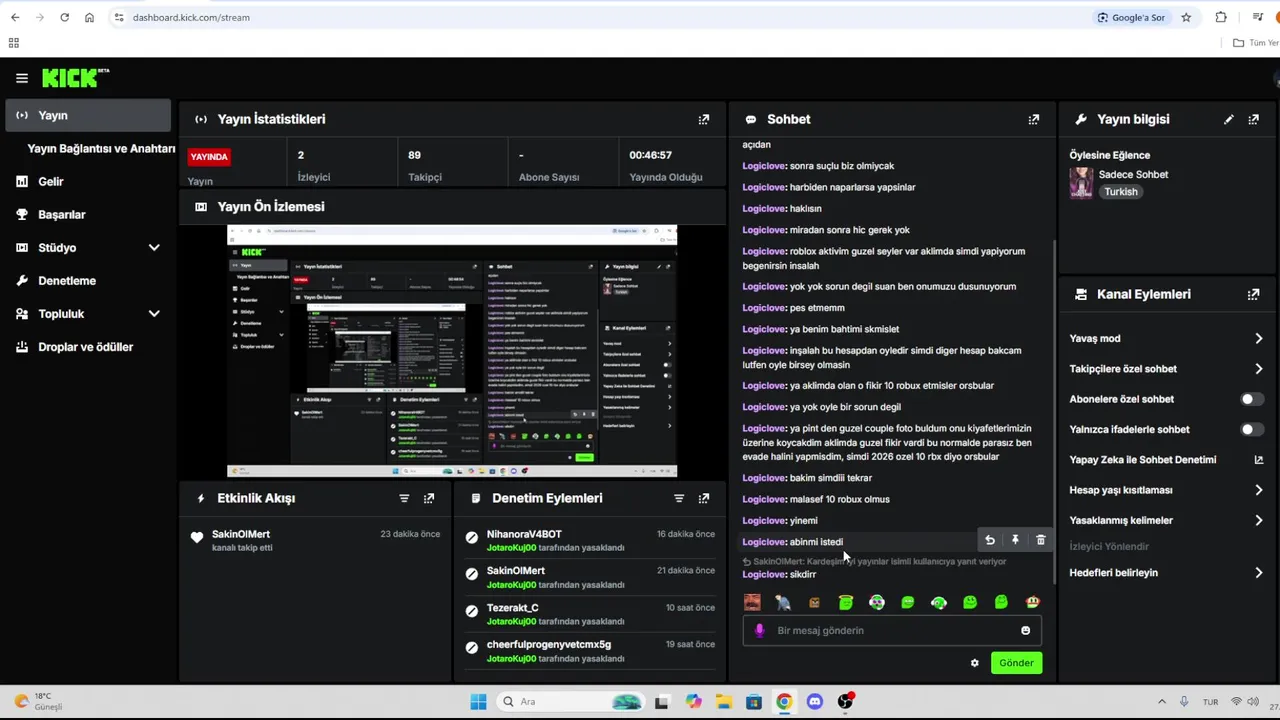Open Hedefleri belirleyin arrow
This screenshot has height=720, width=1280.
1259,573
